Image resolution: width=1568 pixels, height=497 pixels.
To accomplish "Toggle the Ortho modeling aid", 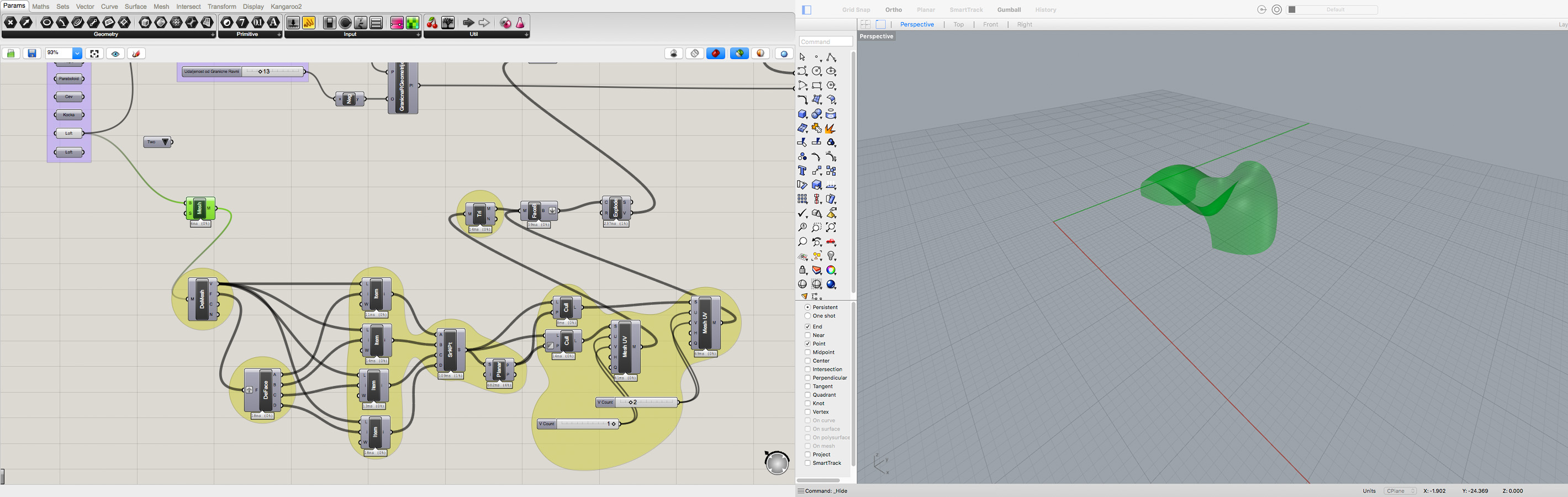I will [x=894, y=10].
